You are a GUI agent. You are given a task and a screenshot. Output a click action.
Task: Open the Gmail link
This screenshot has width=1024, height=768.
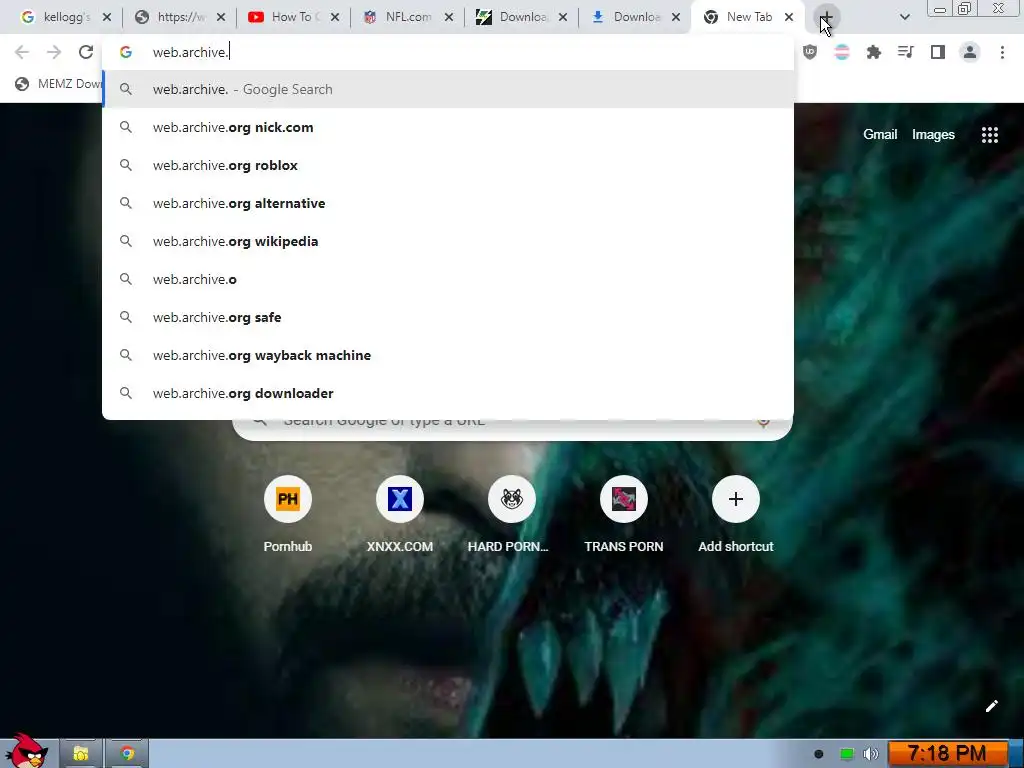(x=880, y=135)
